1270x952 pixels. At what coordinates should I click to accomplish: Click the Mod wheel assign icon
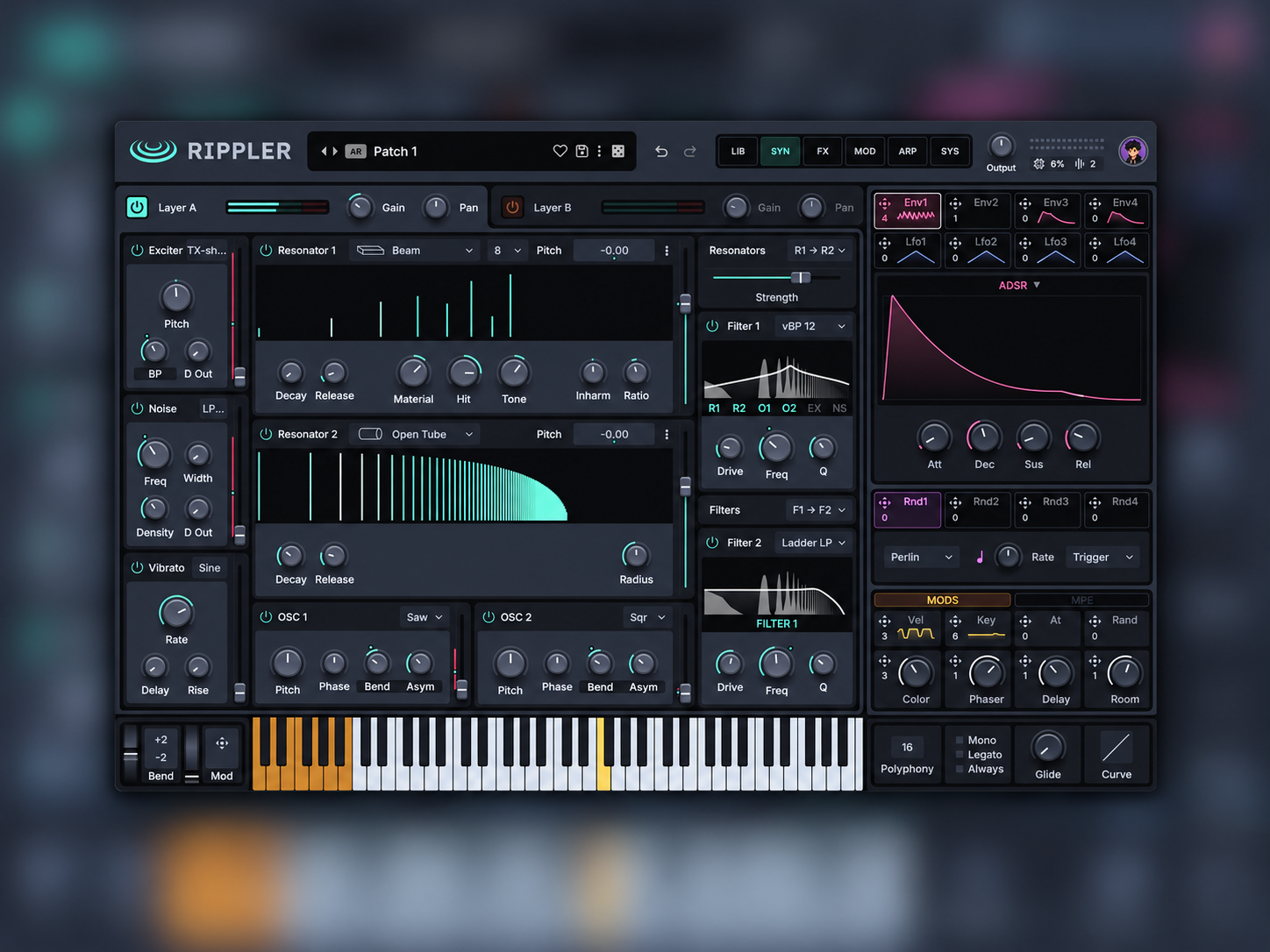point(222,743)
